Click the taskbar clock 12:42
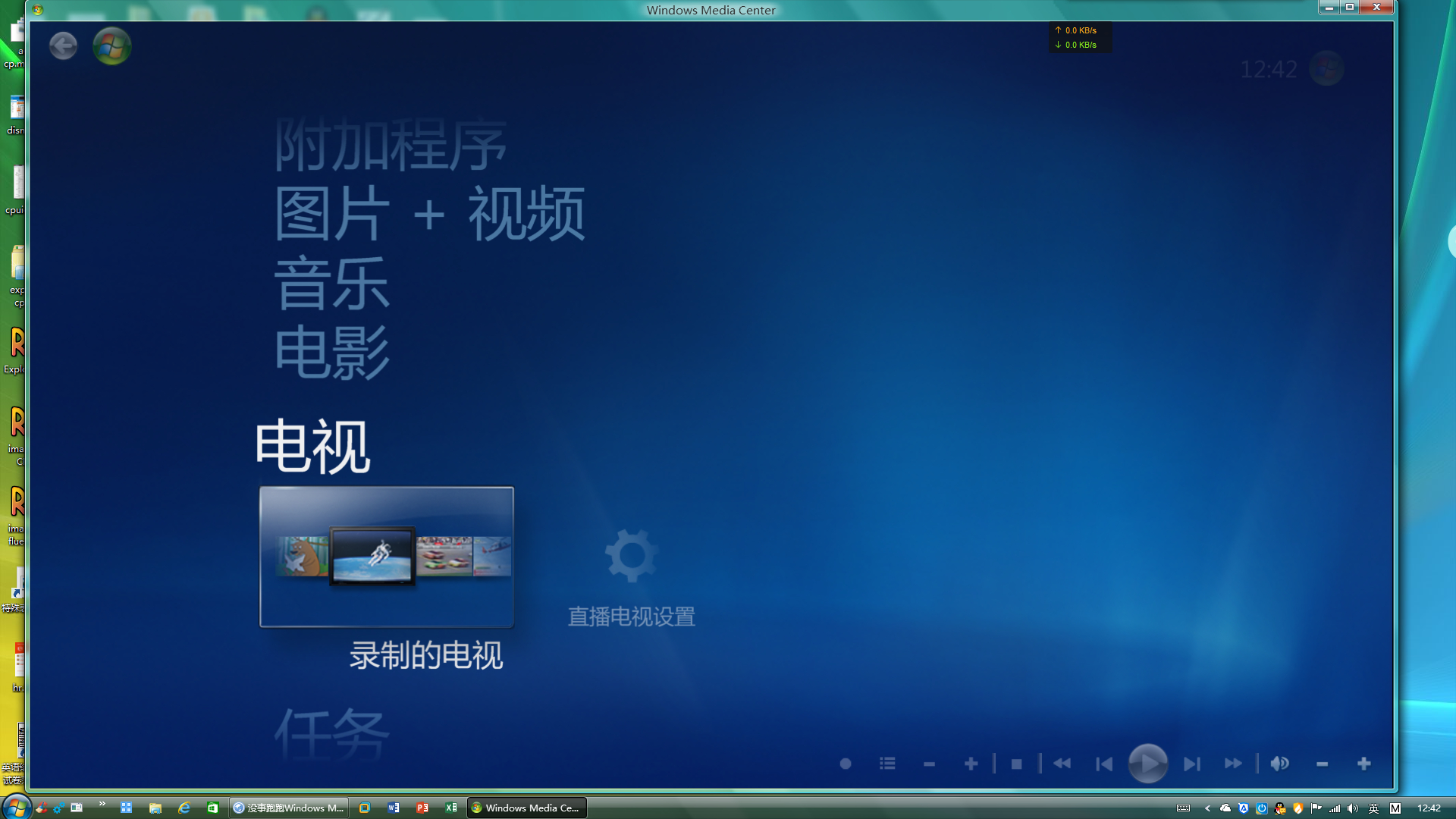Screen dimensions: 1456x819 click(x=1429, y=808)
